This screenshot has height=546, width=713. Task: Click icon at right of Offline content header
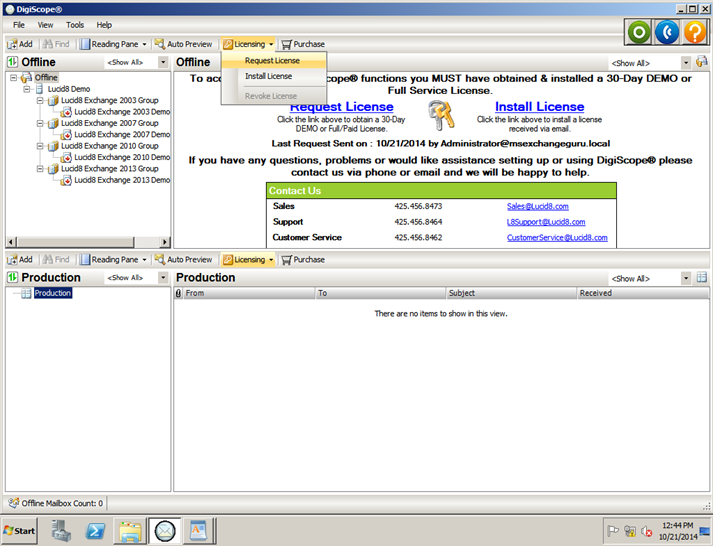tap(702, 61)
